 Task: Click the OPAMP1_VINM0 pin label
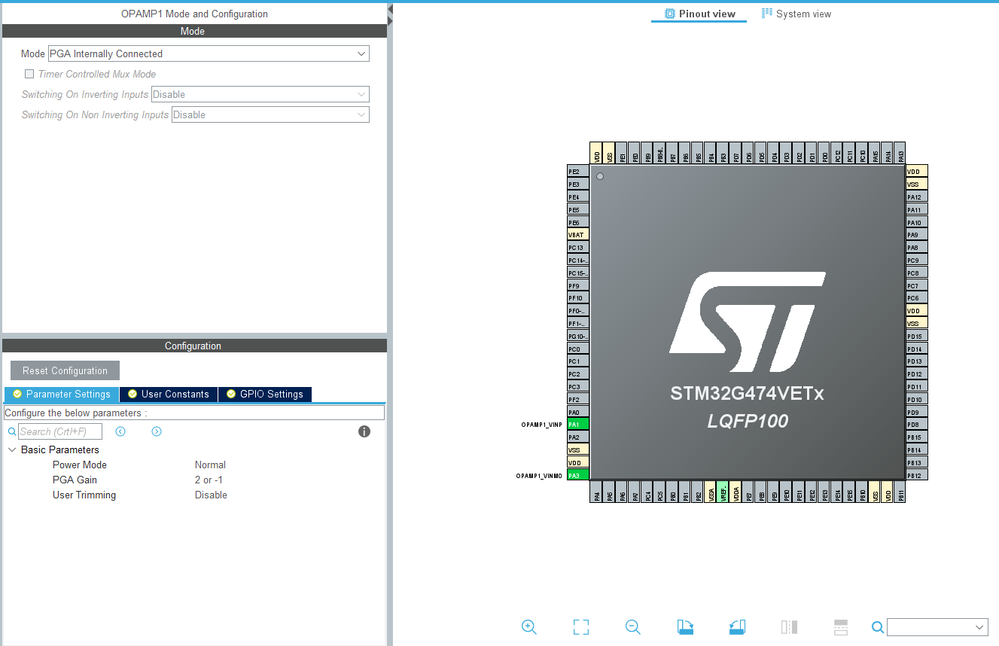539,476
